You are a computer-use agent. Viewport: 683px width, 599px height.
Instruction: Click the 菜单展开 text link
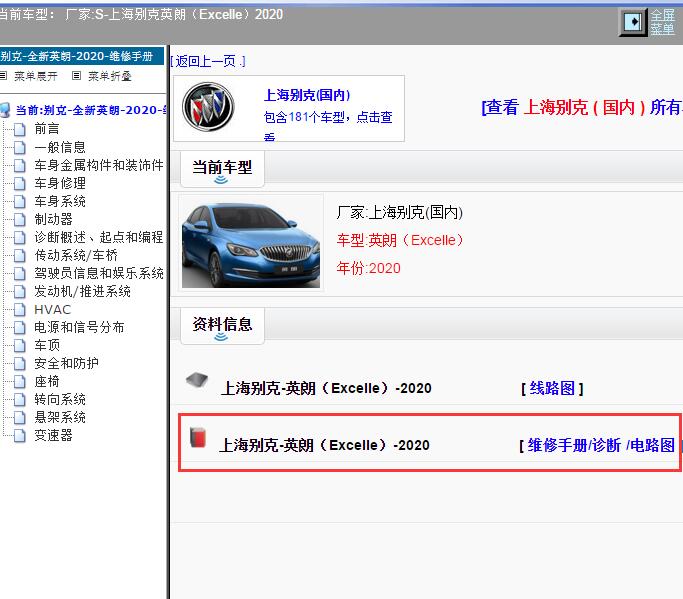tap(36, 76)
